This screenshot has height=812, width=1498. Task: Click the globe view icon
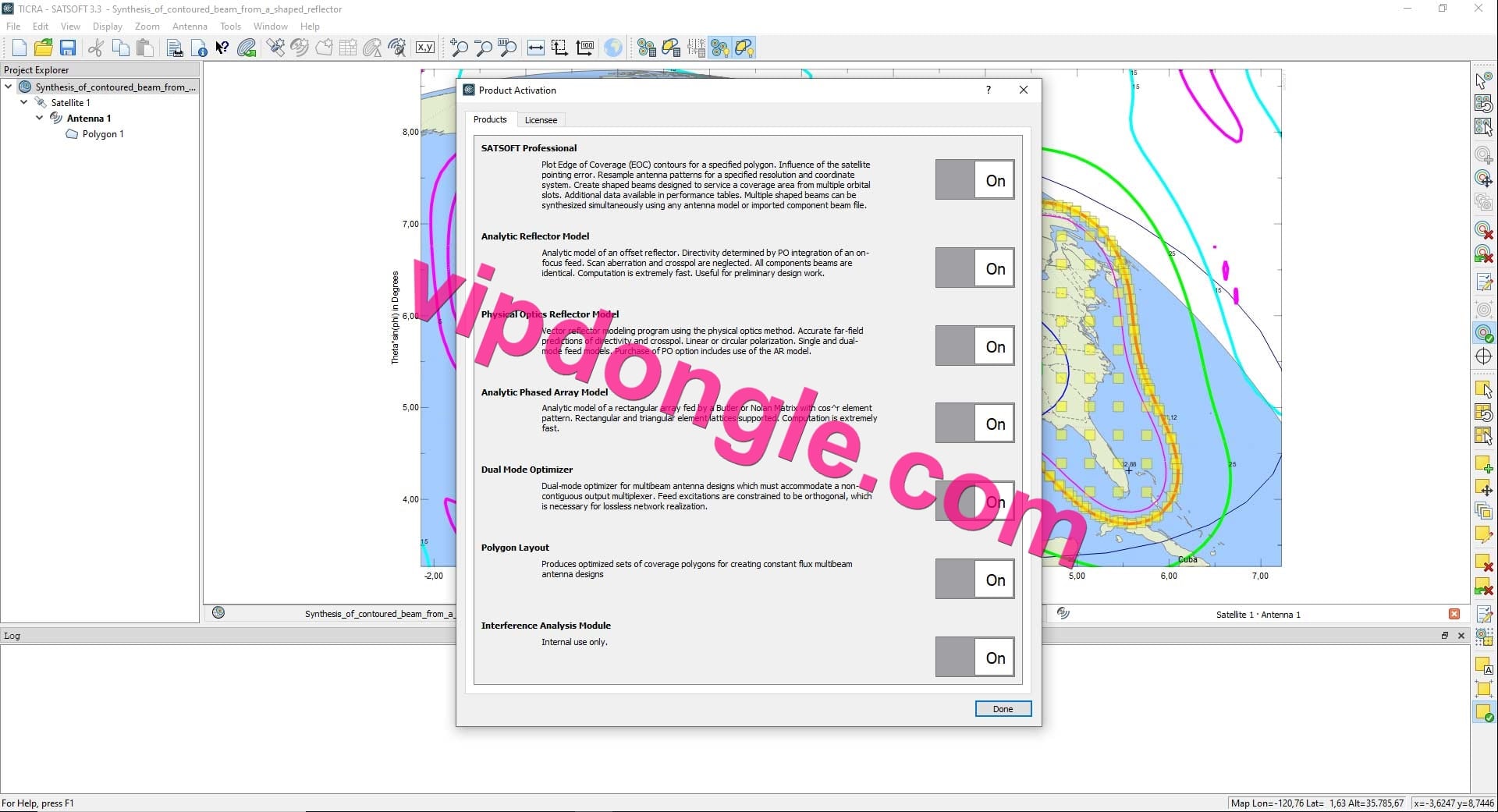(x=614, y=48)
